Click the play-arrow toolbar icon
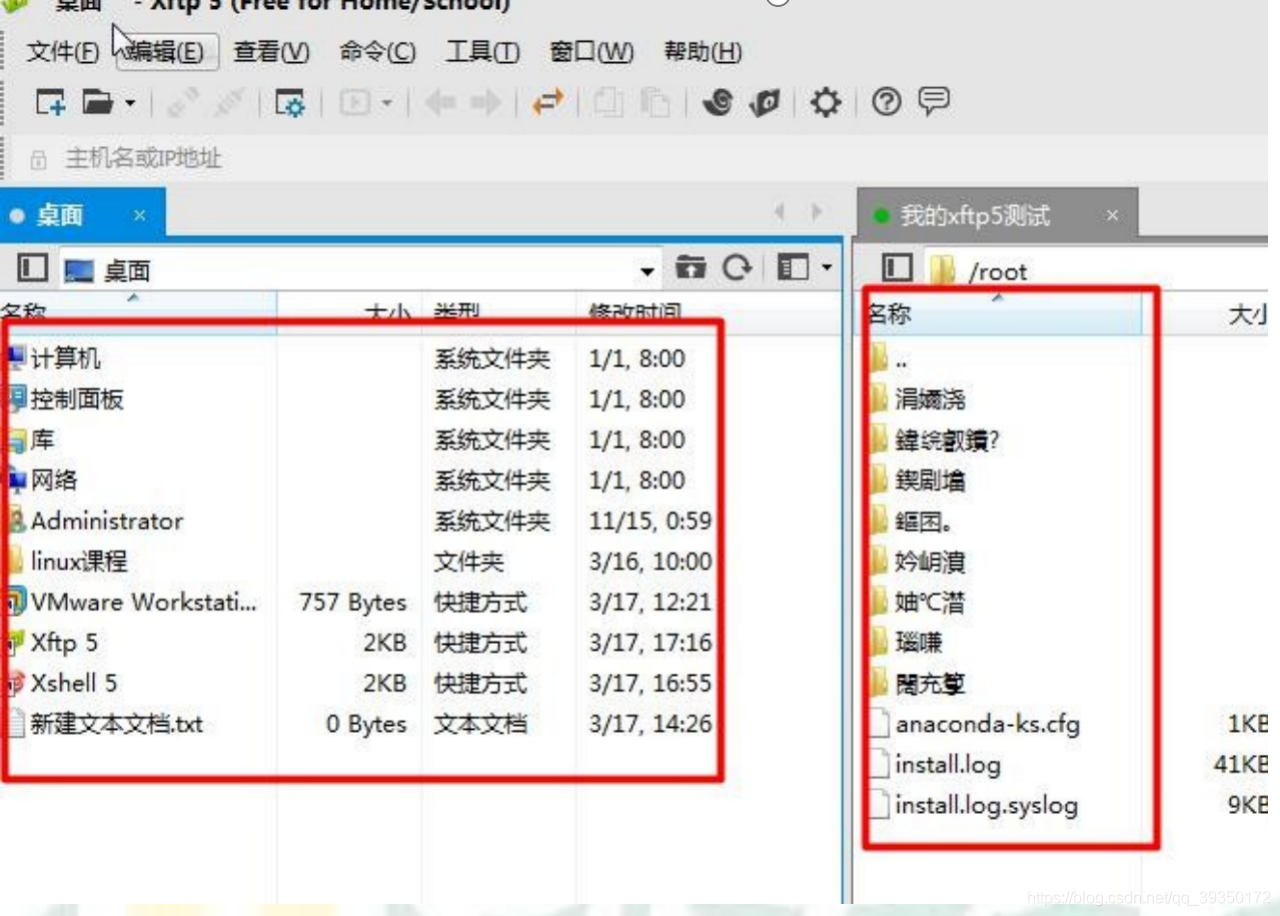 pos(355,102)
